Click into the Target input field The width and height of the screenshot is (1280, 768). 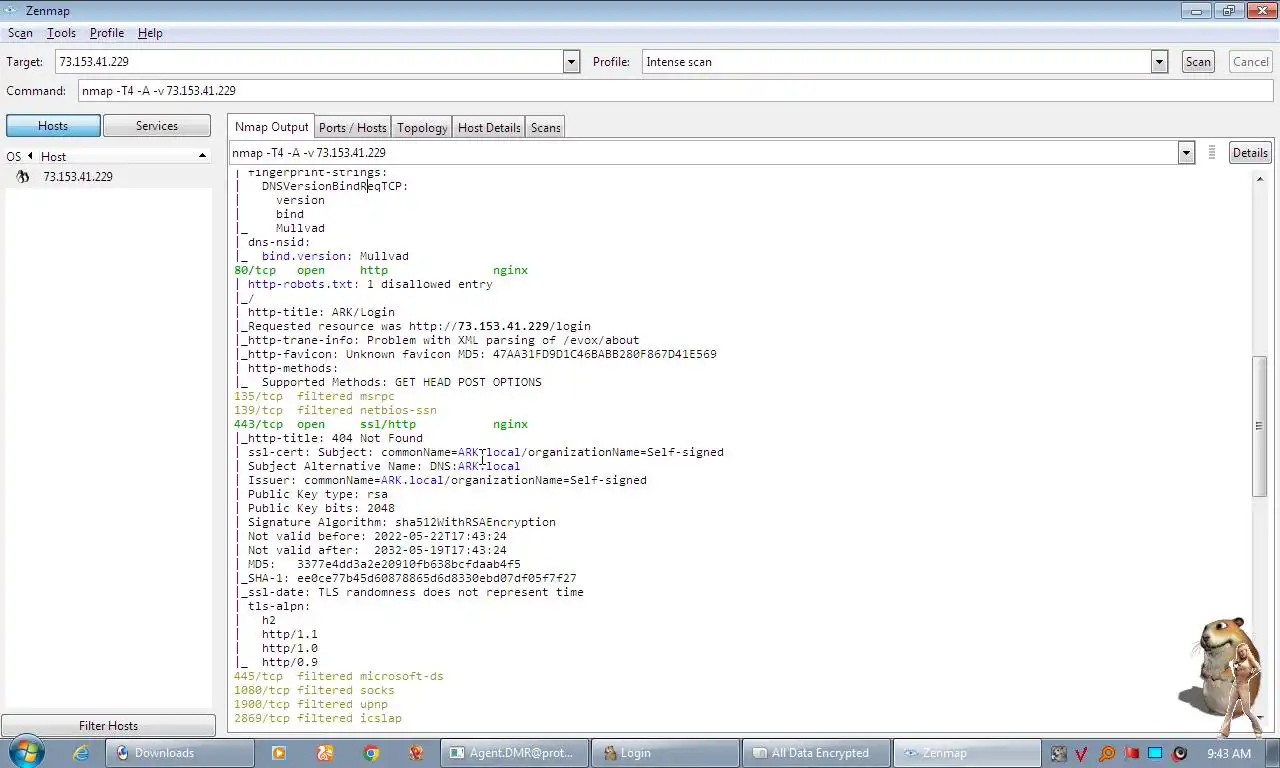coord(310,62)
